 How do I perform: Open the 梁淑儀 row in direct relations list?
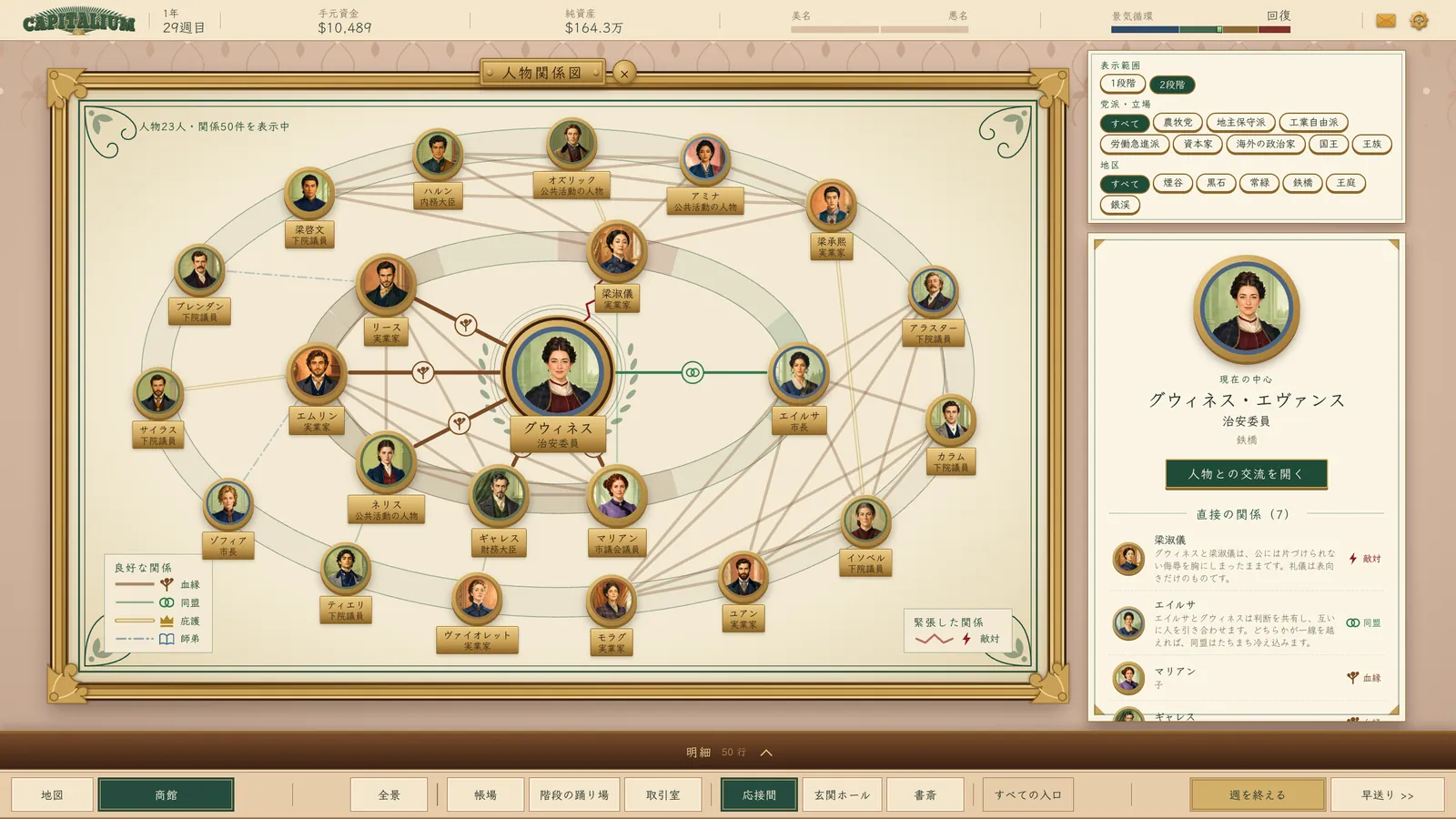1247,559
